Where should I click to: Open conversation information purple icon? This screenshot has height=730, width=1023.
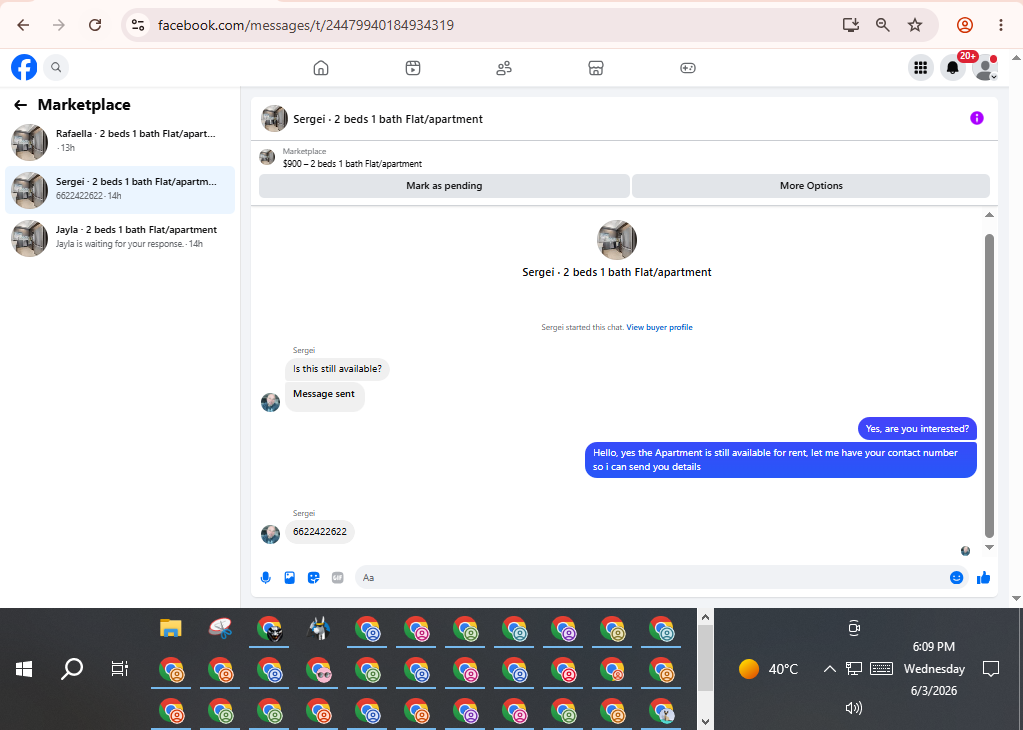pos(977,118)
